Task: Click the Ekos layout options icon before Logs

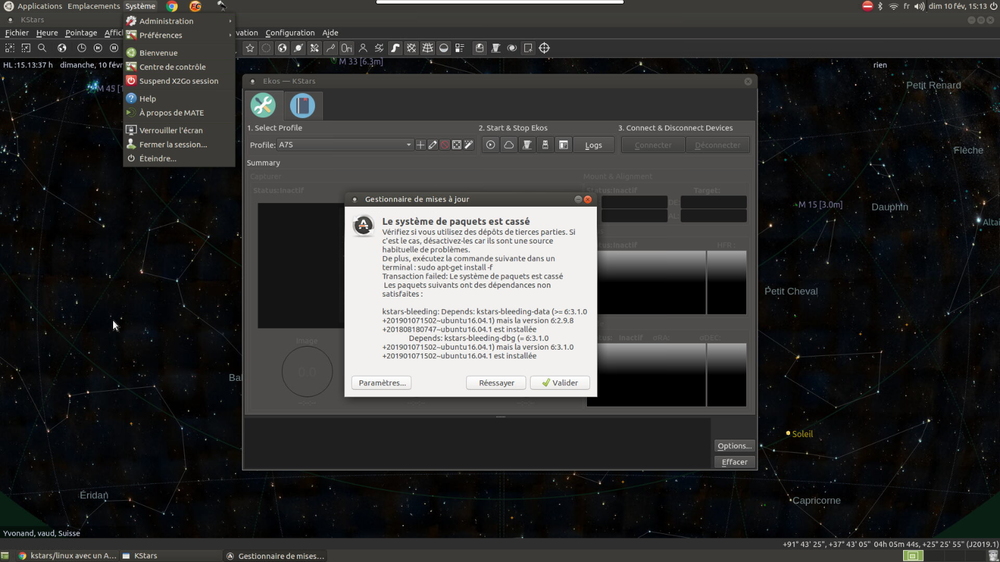Action: (563, 145)
